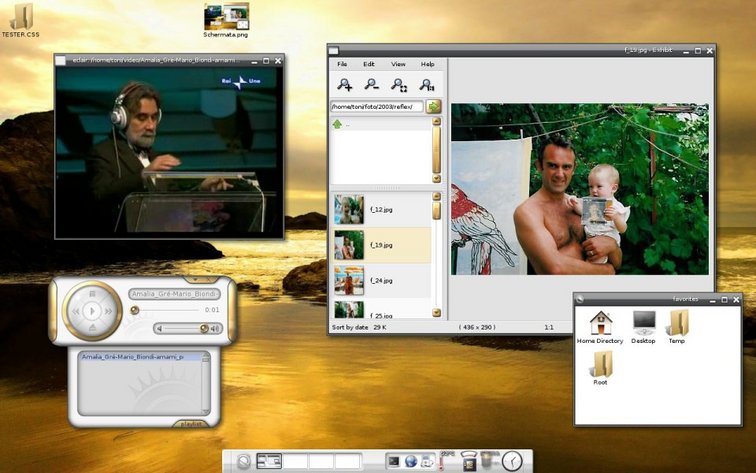The width and height of the screenshot is (756, 473).
Task: Click the directory list scroll down arrow
Action: tap(437, 178)
